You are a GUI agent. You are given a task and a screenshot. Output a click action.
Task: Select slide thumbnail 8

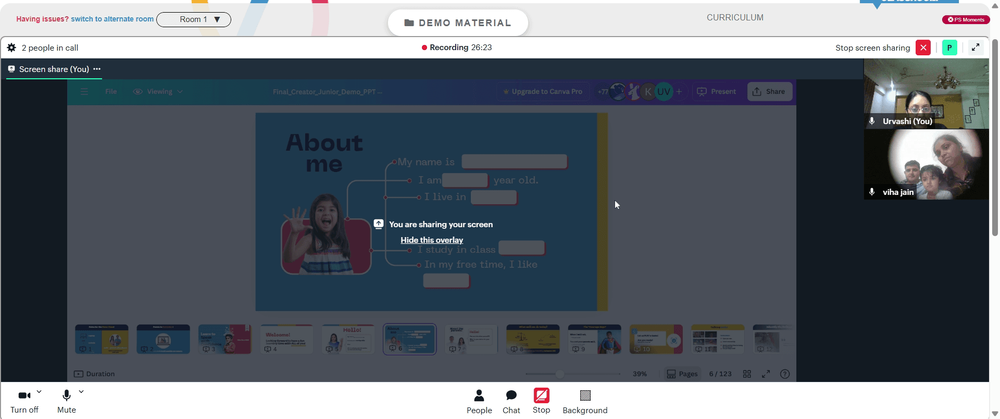coord(533,339)
